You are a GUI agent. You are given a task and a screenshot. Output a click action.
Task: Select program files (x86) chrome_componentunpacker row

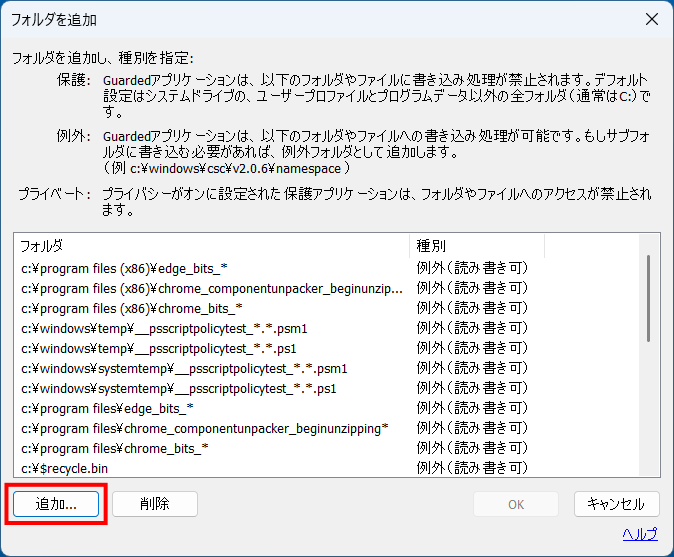212,288
